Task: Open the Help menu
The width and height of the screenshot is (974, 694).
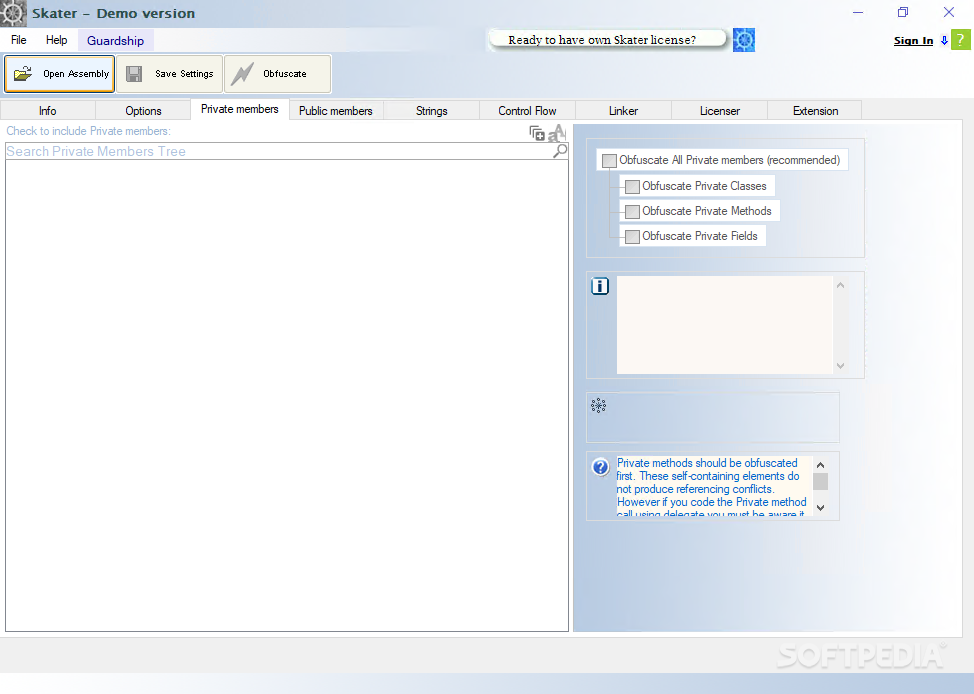Action: (x=57, y=40)
